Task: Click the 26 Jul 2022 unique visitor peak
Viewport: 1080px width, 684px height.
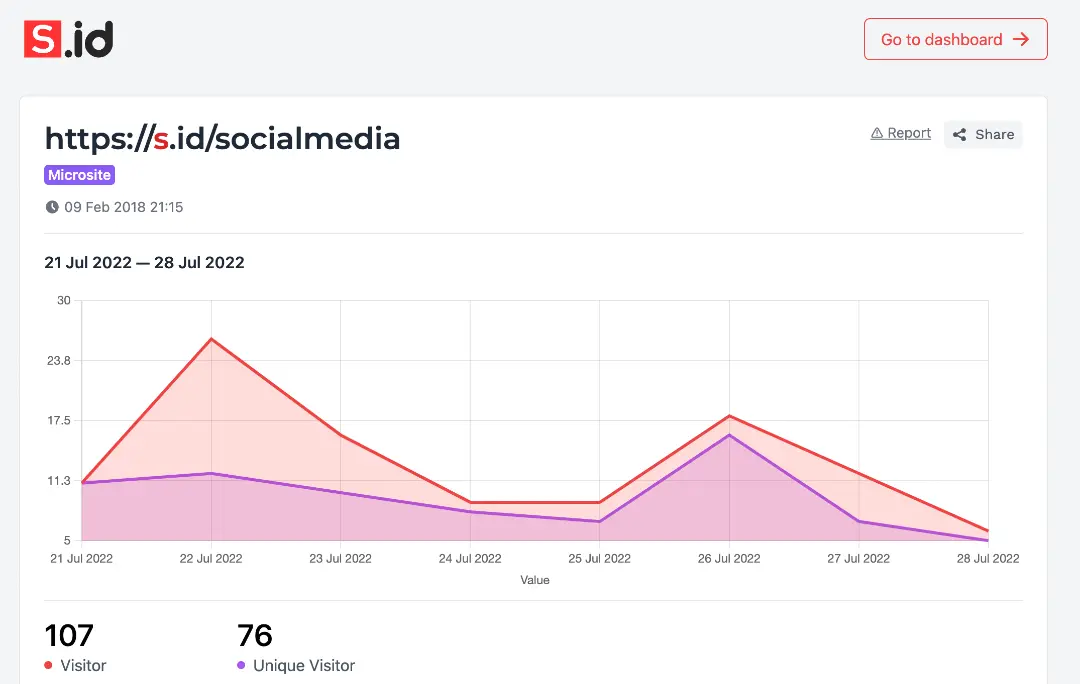Action: pyautogui.click(x=729, y=435)
